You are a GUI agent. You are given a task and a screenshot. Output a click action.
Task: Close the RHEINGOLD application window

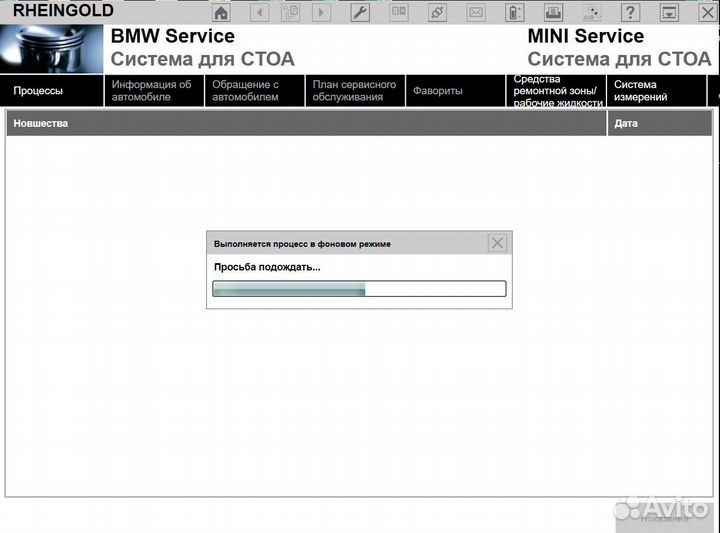pyautogui.click(x=708, y=12)
